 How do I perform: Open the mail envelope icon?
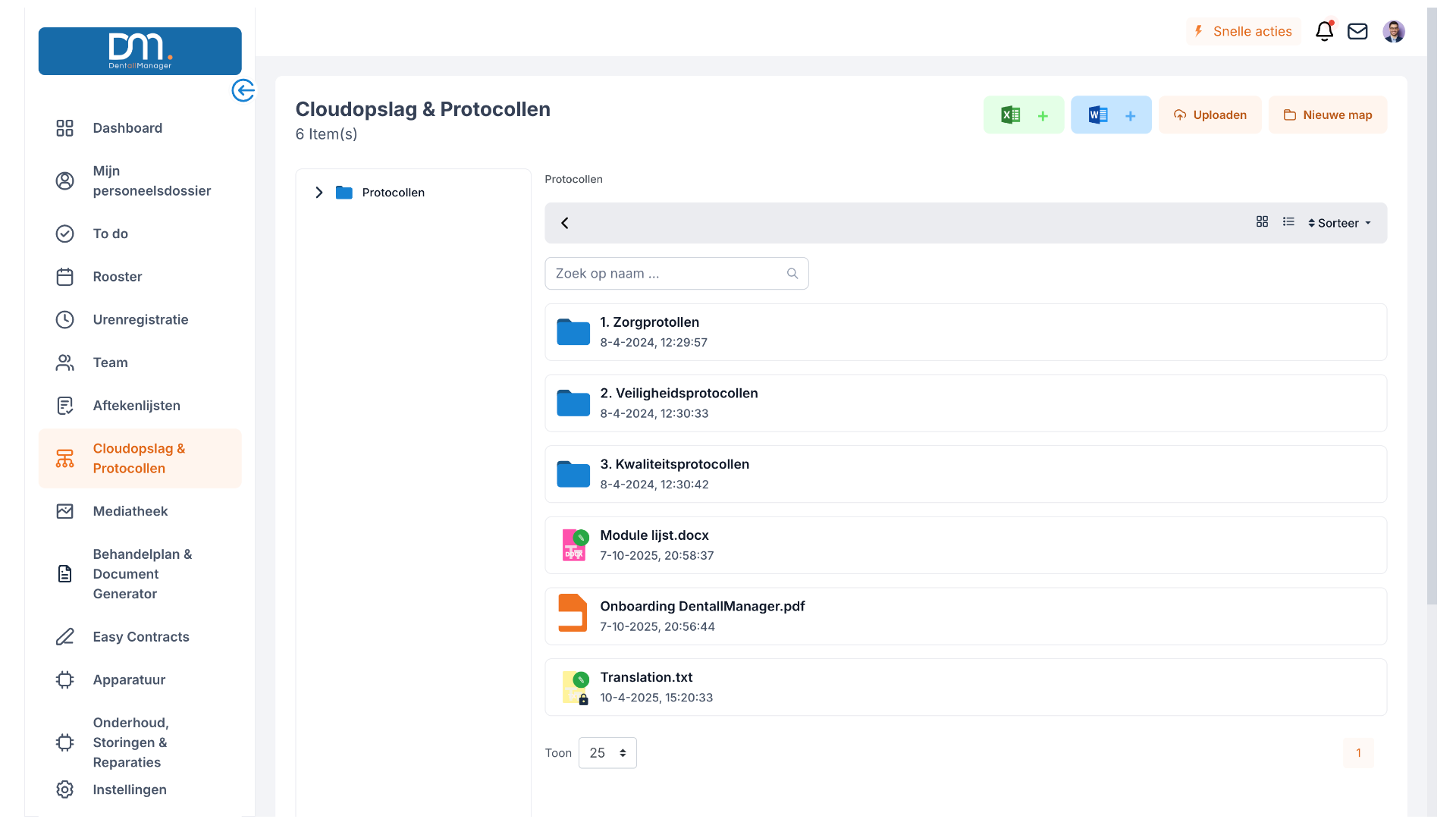[1357, 31]
